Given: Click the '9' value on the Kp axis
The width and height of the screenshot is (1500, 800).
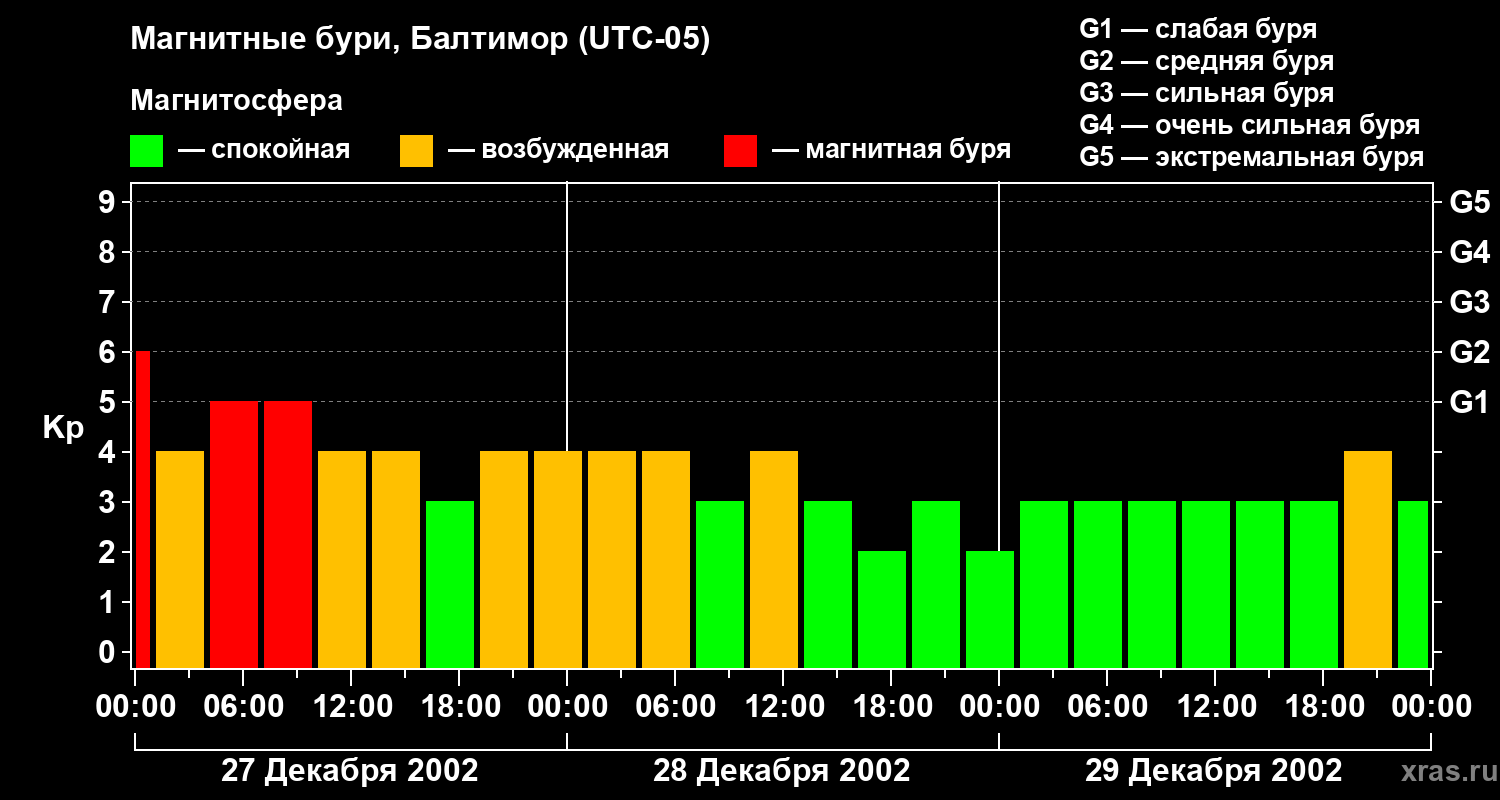Looking at the screenshot, I should (108, 203).
